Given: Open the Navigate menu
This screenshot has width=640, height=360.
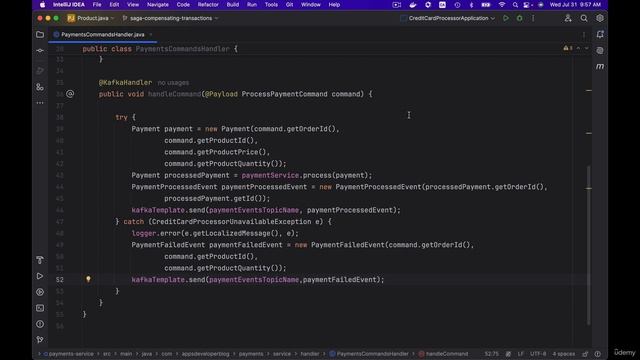Looking at the screenshot, I should 158,4.
